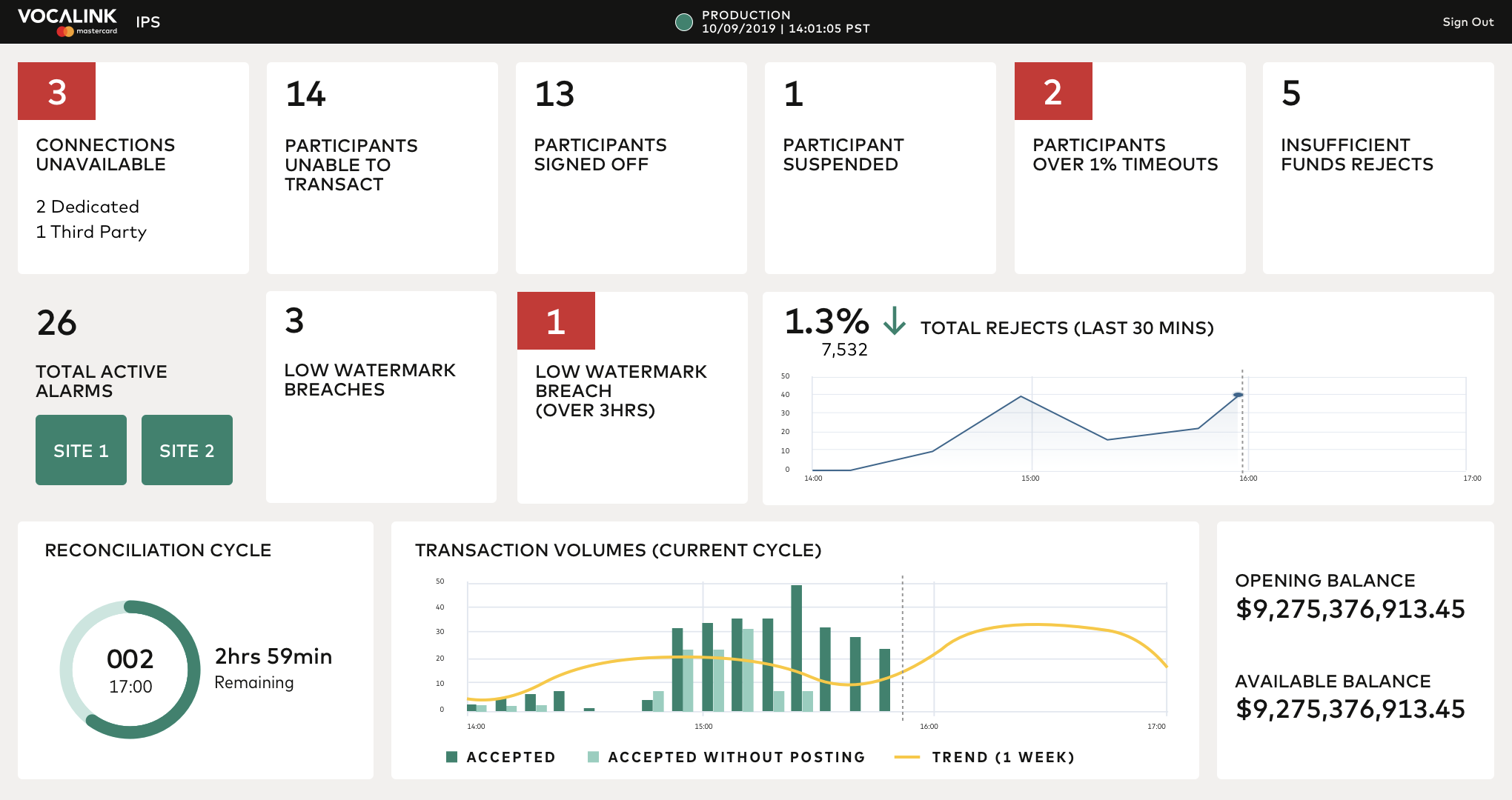Image resolution: width=1512 pixels, height=800 pixels.
Task: Open the Site 1 alarms button
Action: (x=81, y=450)
